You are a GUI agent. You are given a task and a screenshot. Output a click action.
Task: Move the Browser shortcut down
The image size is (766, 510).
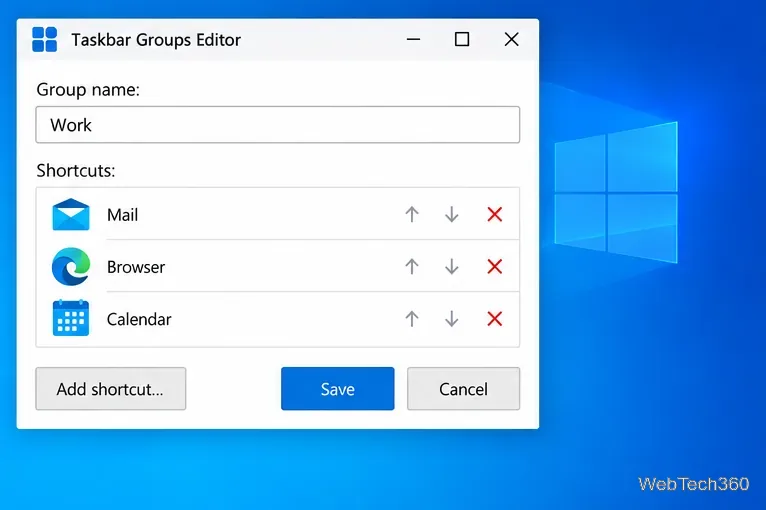pyautogui.click(x=452, y=267)
